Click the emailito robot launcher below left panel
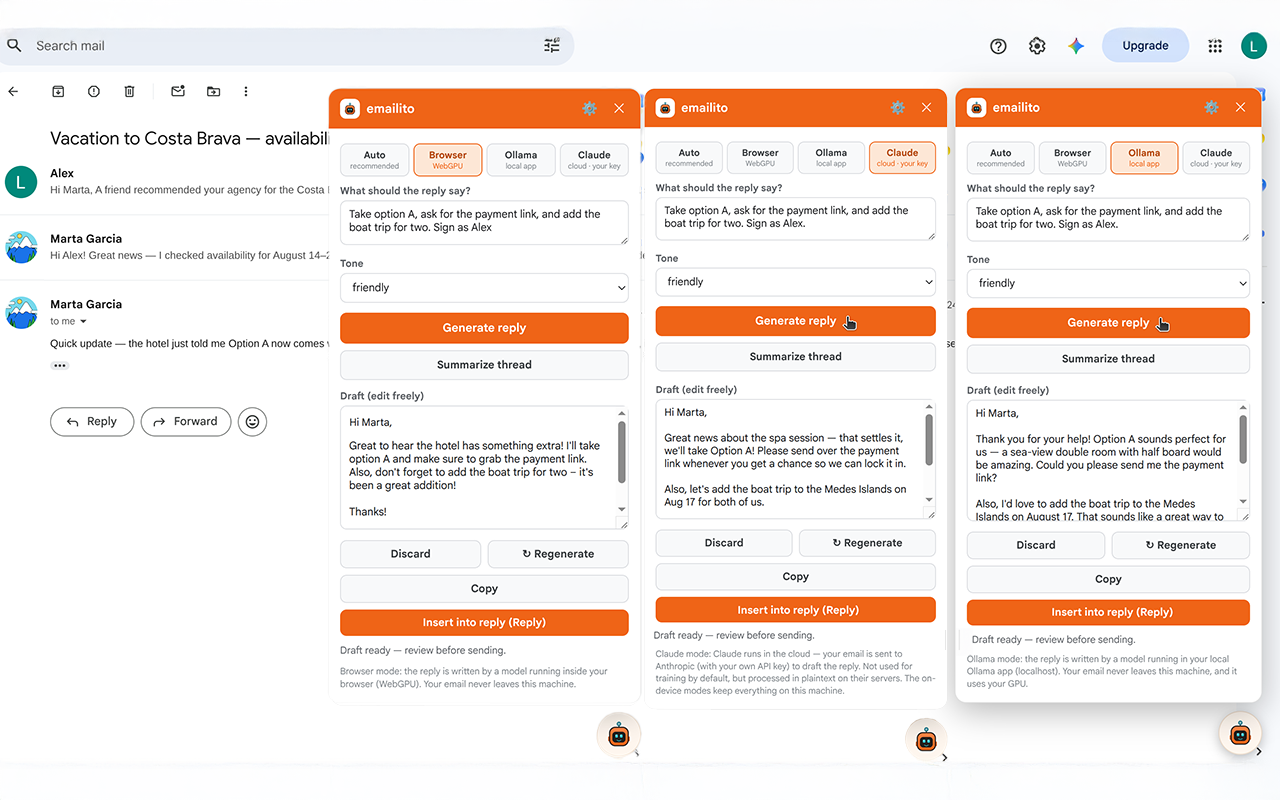The height and width of the screenshot is (800, 1280). [618, 735]
